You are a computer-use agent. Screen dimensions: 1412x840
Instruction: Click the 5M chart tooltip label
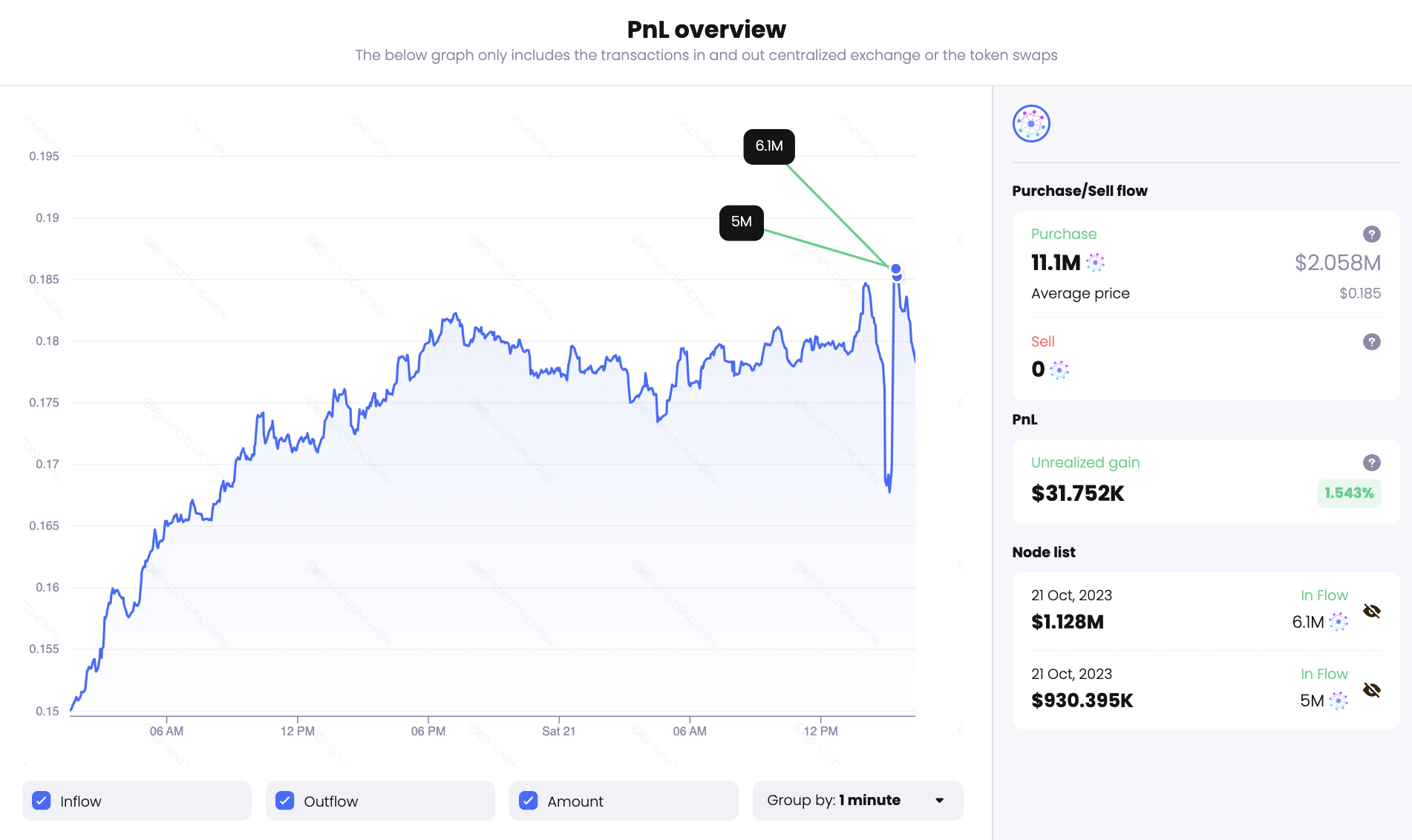742,222
